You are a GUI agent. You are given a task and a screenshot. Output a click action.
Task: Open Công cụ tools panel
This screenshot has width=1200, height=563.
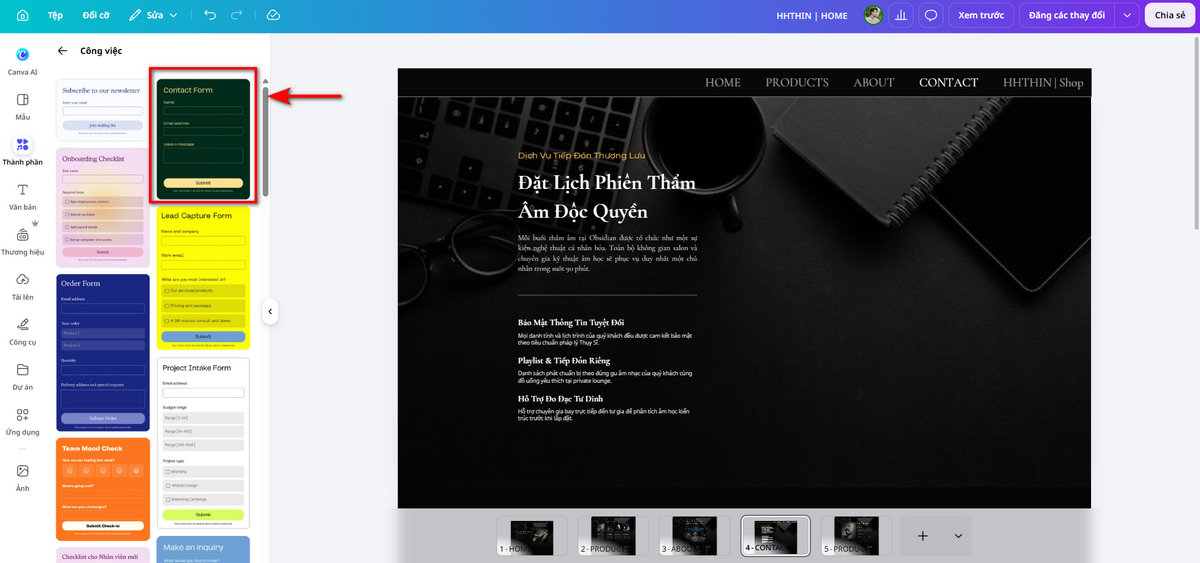tap(22, 331)
